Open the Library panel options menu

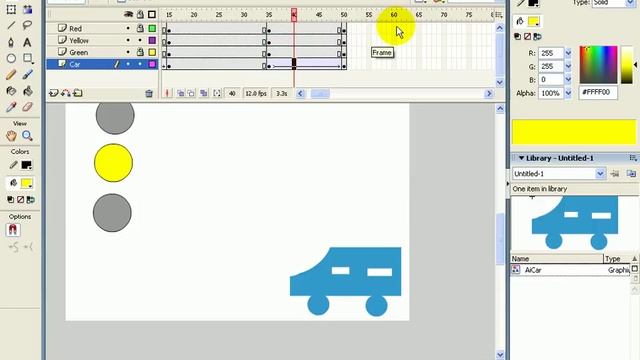tap(633, 158)
